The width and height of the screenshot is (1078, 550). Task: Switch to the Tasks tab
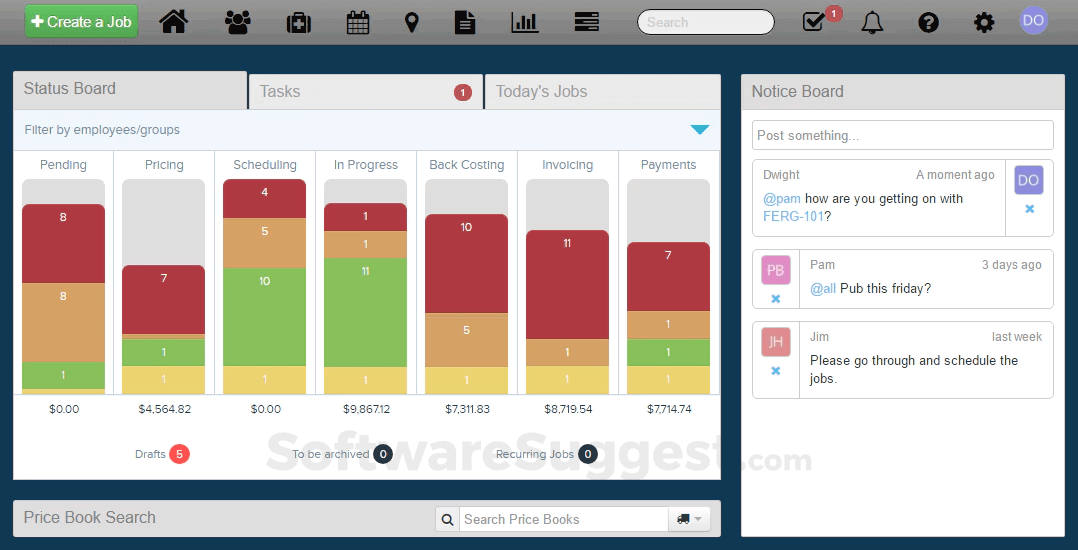tap(365, 92)
